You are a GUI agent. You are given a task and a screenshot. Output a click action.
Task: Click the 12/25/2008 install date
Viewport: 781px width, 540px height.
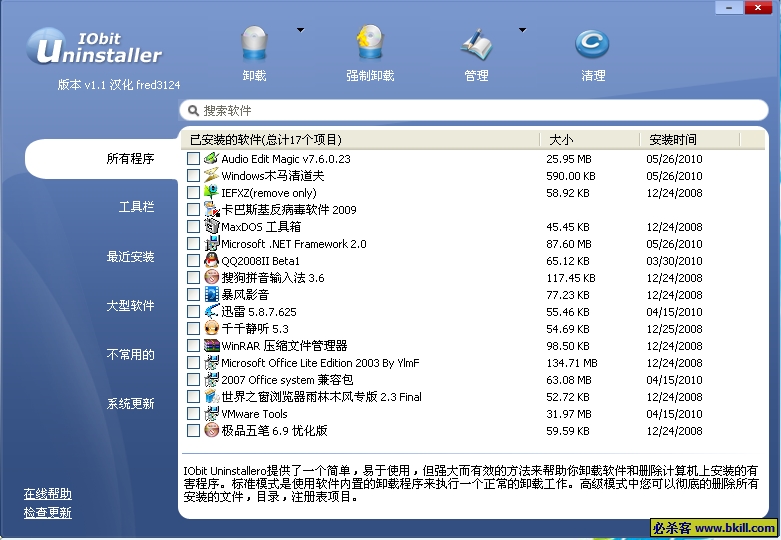click(674, 329)
